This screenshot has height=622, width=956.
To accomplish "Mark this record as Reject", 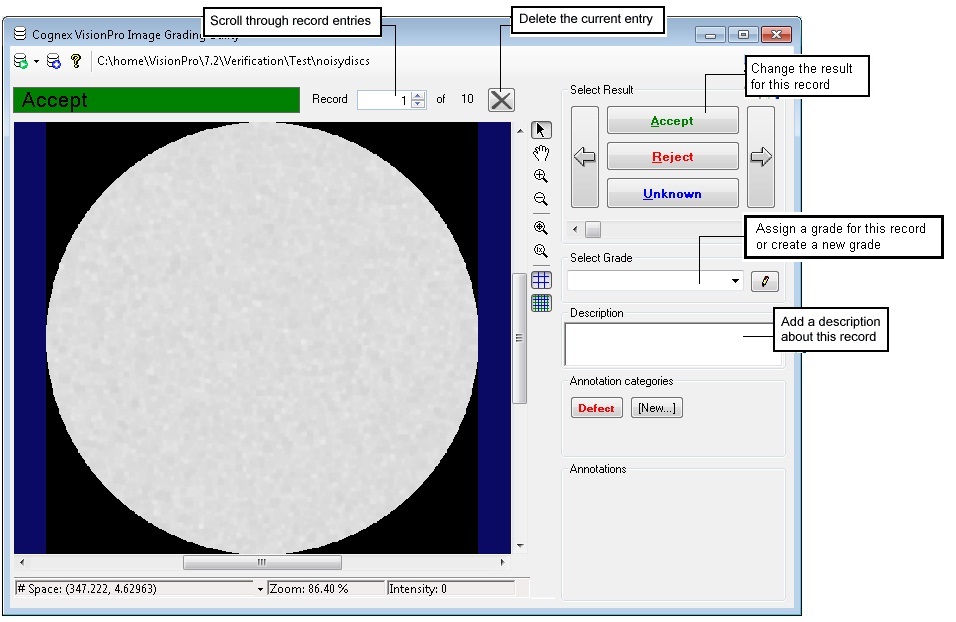I will tap(672, 156).
